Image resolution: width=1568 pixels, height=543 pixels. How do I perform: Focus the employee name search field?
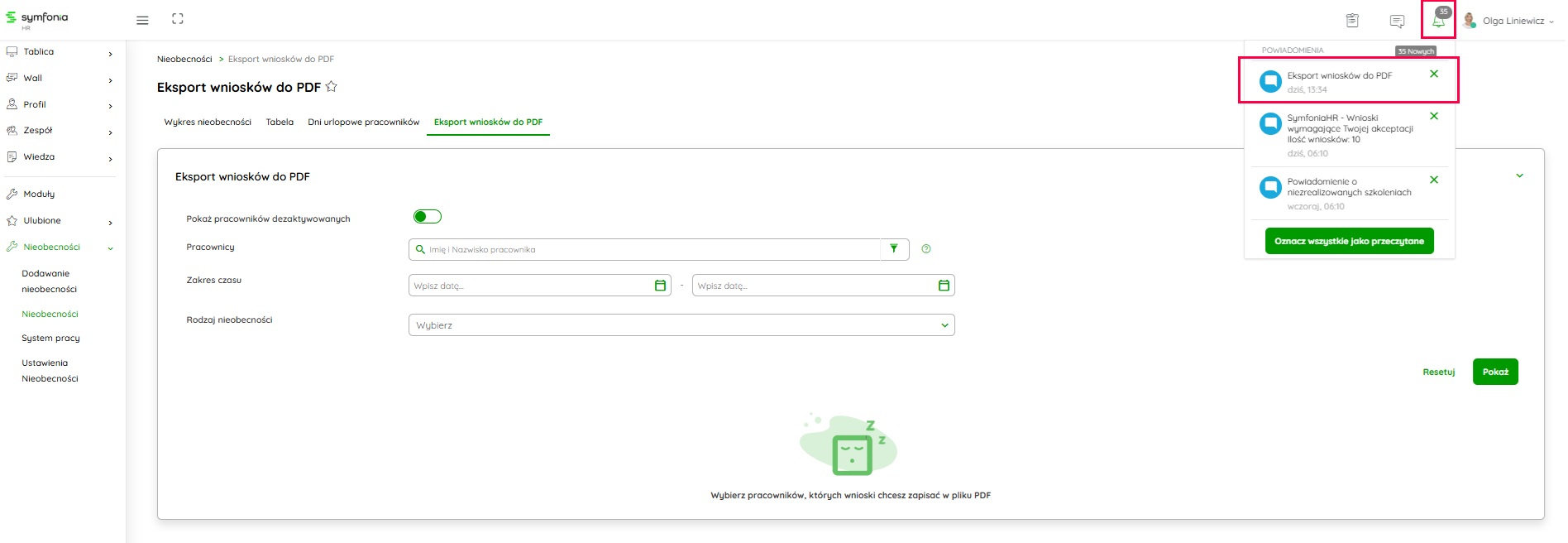click(645, 250)
